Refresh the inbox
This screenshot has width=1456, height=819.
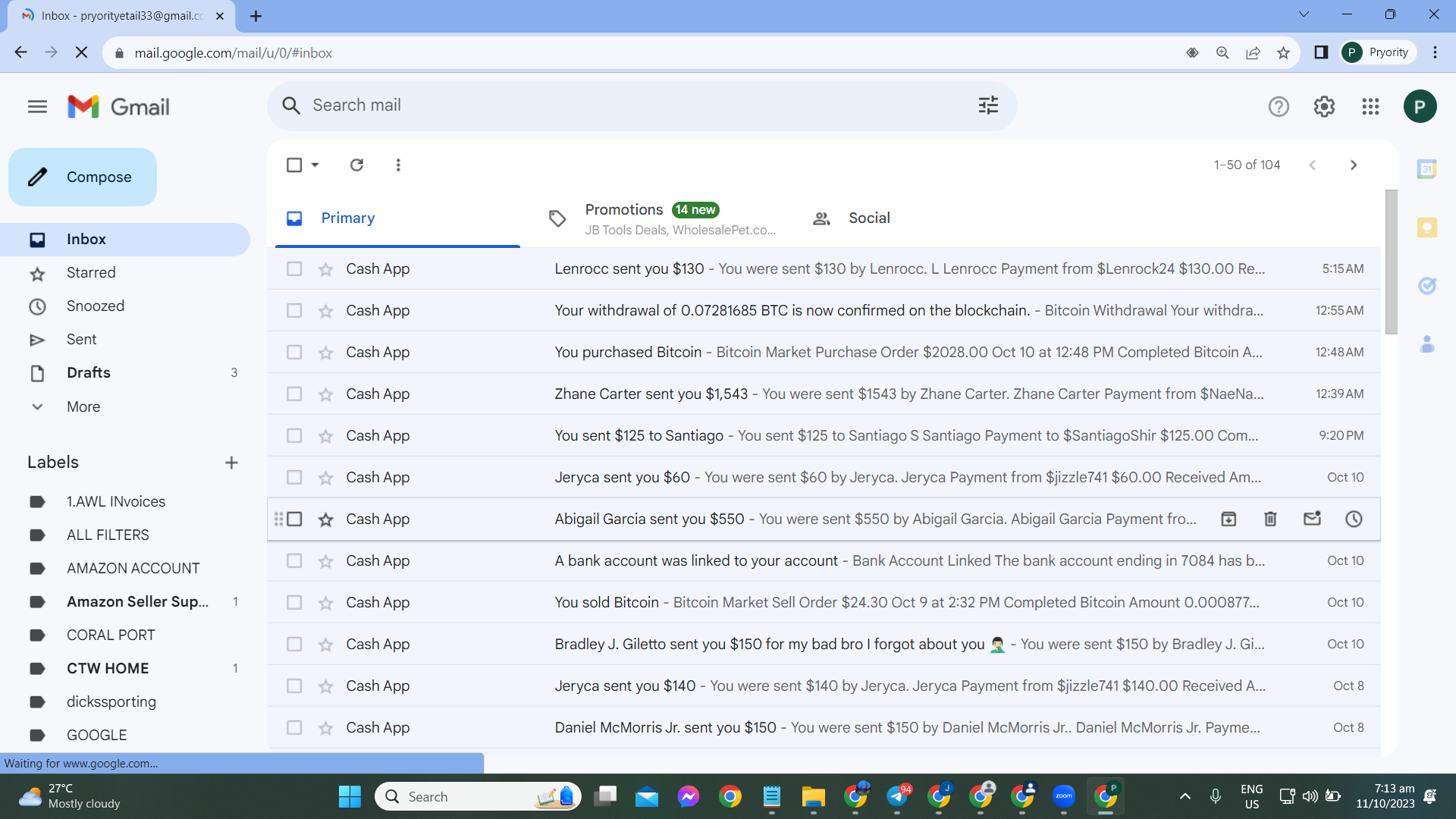356,165
